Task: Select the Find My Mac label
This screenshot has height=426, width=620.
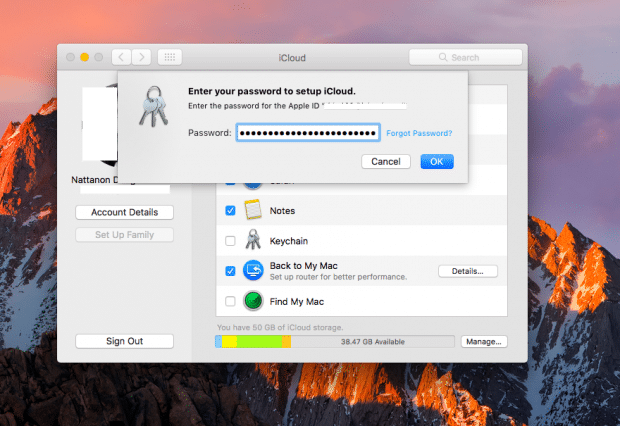Action: pos(297,302)
